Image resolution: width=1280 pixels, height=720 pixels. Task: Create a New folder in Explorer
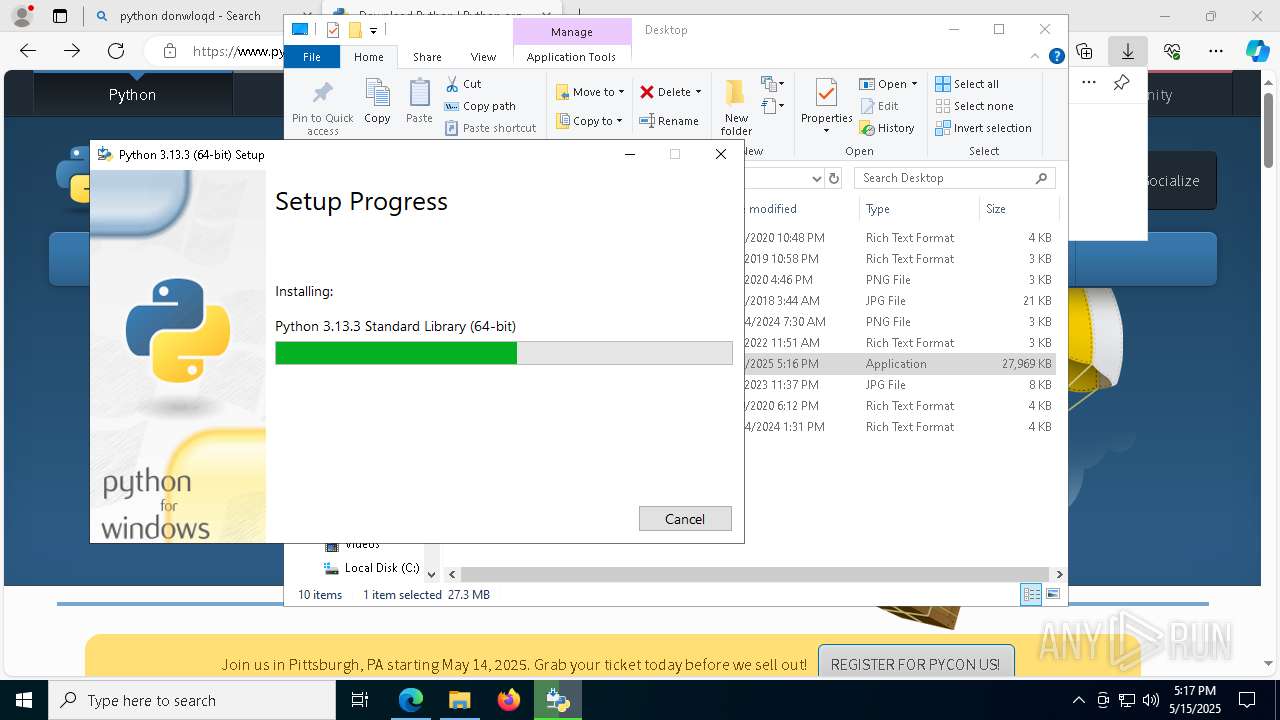(736, 107)
